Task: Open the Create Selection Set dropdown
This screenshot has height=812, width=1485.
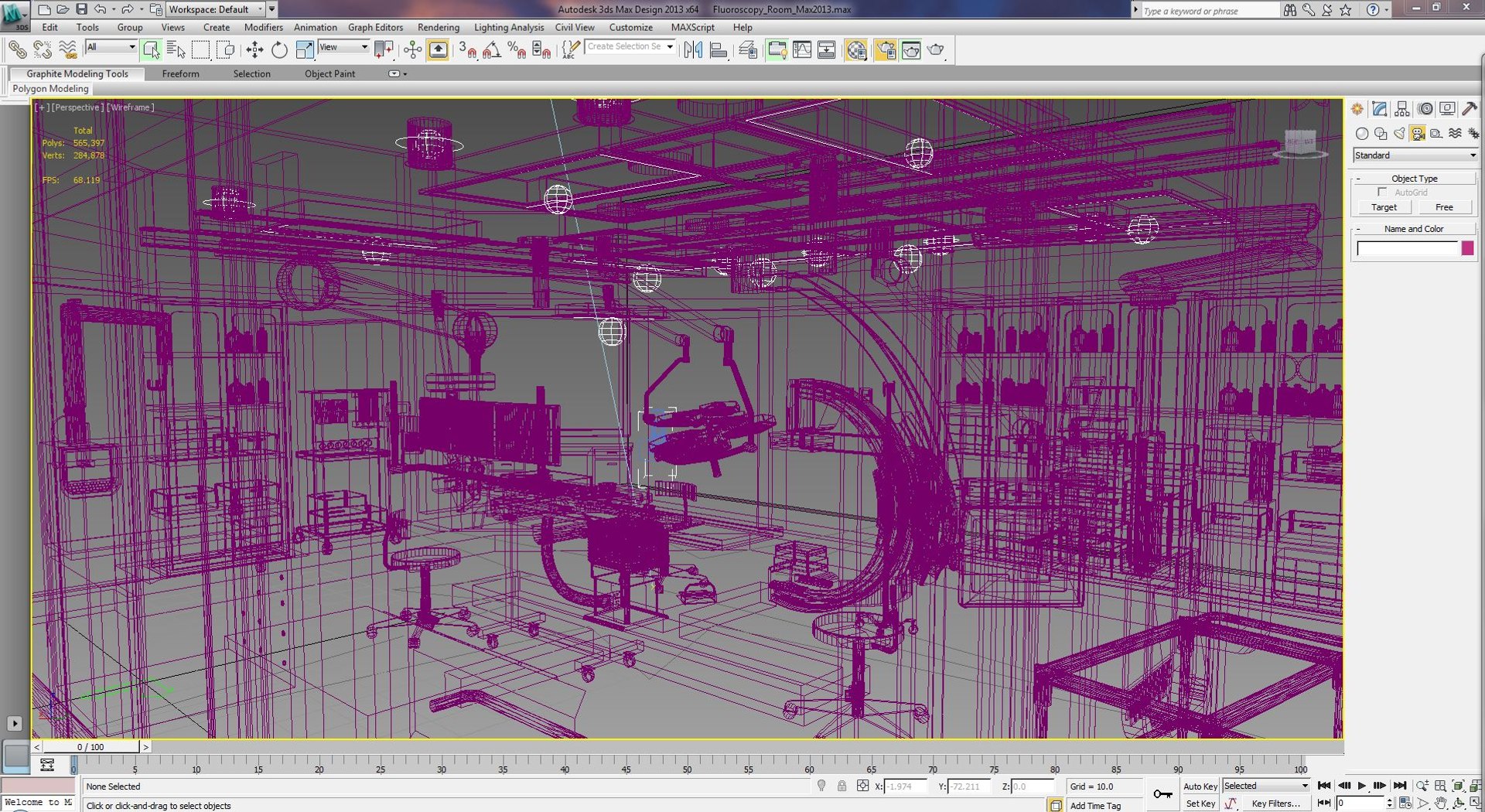Action: [630, 47]
